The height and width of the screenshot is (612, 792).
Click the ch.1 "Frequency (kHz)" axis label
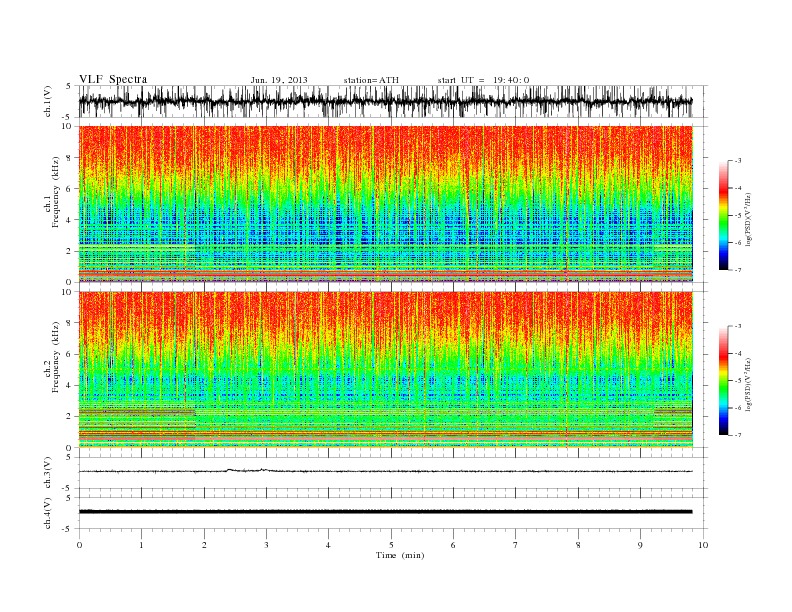pos(56,192)
